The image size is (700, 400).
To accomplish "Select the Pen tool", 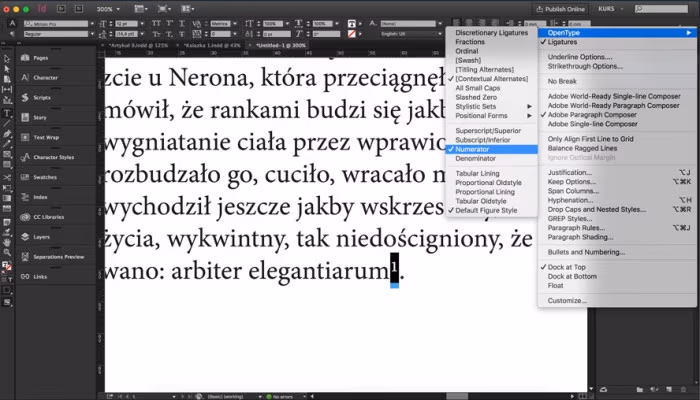I will pyautogui.click(x=7, y=134).
